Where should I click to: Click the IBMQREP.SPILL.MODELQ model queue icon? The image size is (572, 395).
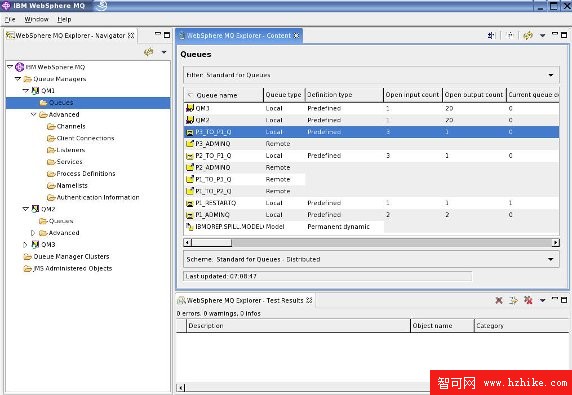point(189,226)
